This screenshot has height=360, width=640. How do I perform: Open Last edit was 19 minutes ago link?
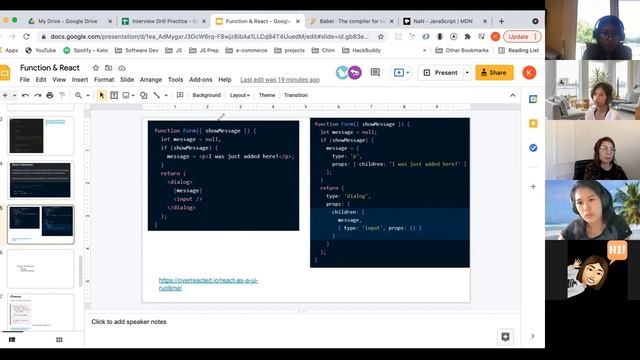tap(280, 80)
